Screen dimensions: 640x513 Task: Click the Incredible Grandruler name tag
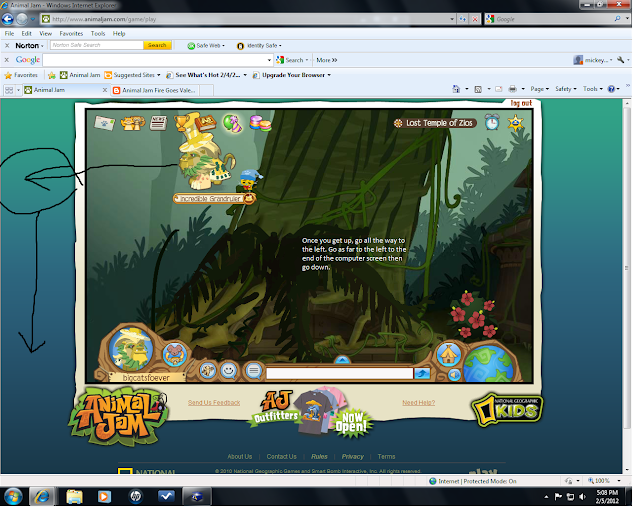[x=215, y=198]
